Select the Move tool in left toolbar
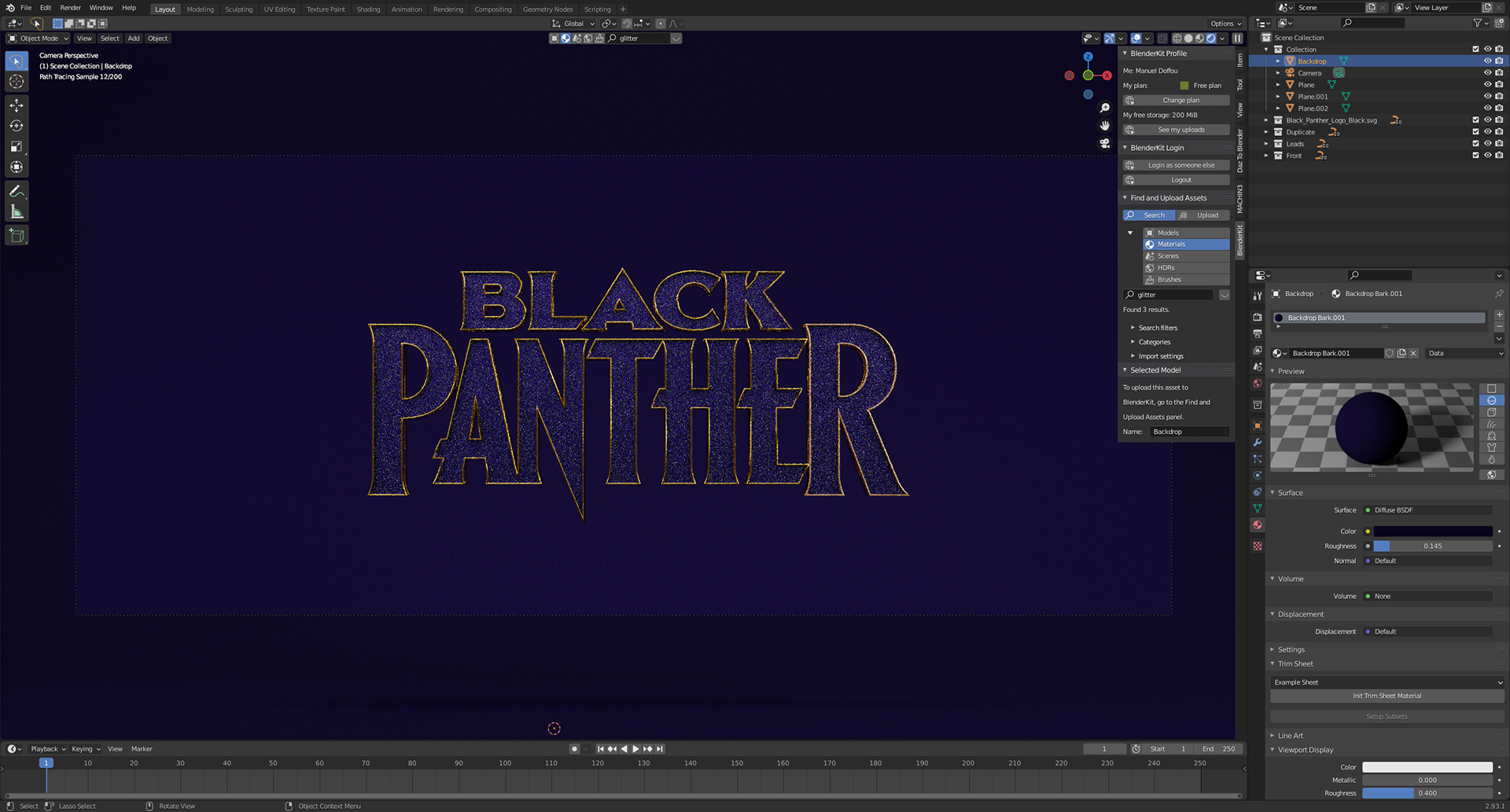1510x812 pixels. (17, 105)
